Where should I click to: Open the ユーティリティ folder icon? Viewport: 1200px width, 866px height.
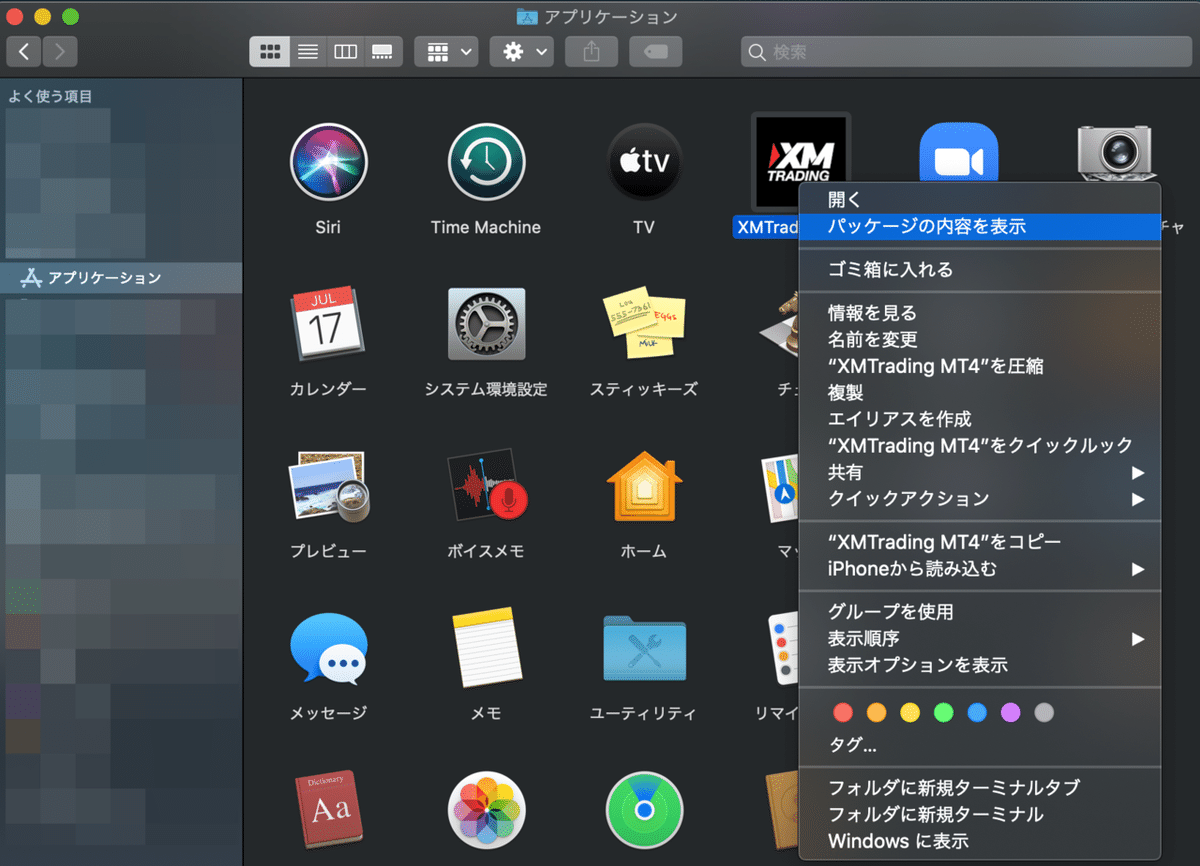644,648
